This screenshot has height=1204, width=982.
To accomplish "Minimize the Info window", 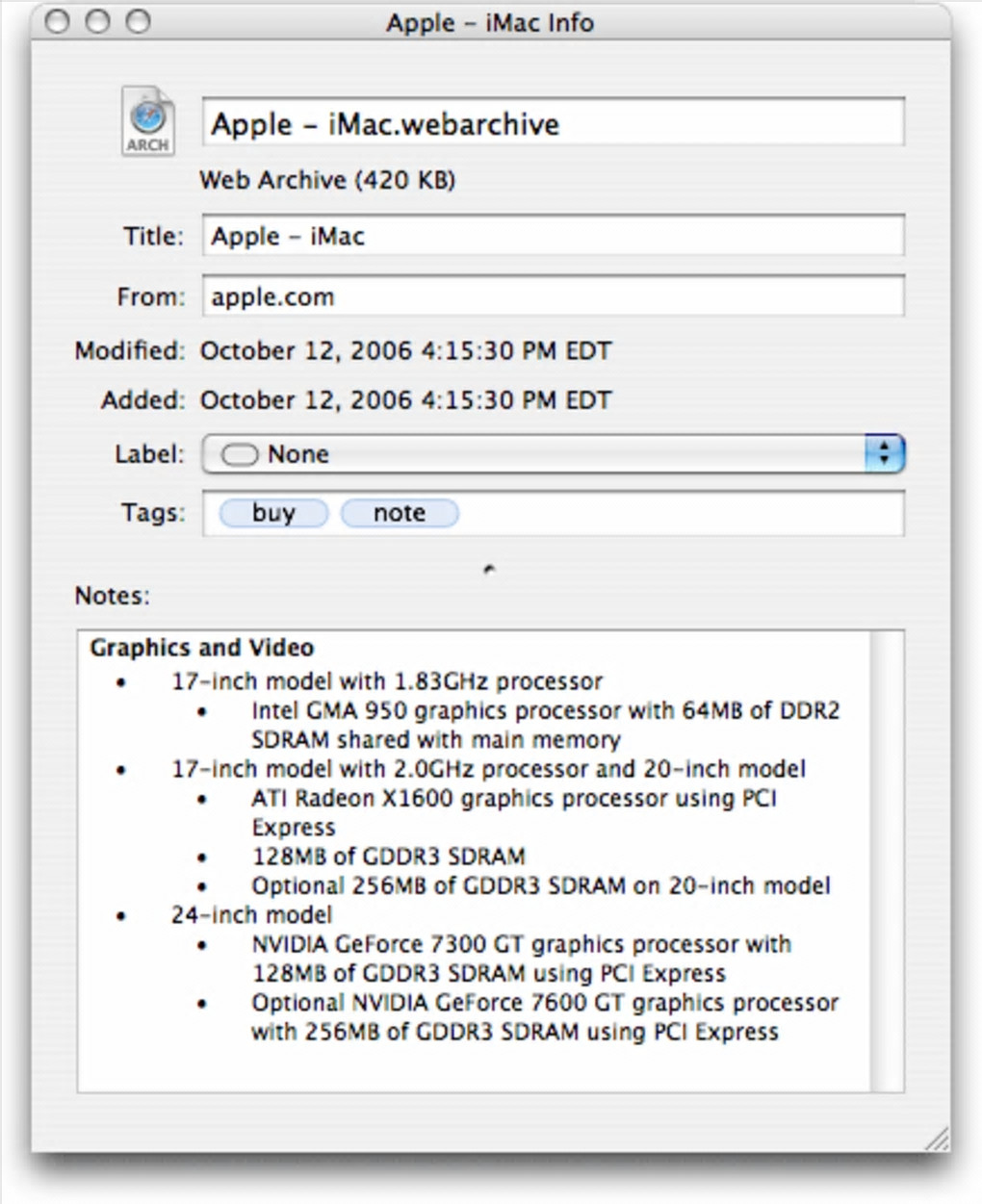I will 98,21.
